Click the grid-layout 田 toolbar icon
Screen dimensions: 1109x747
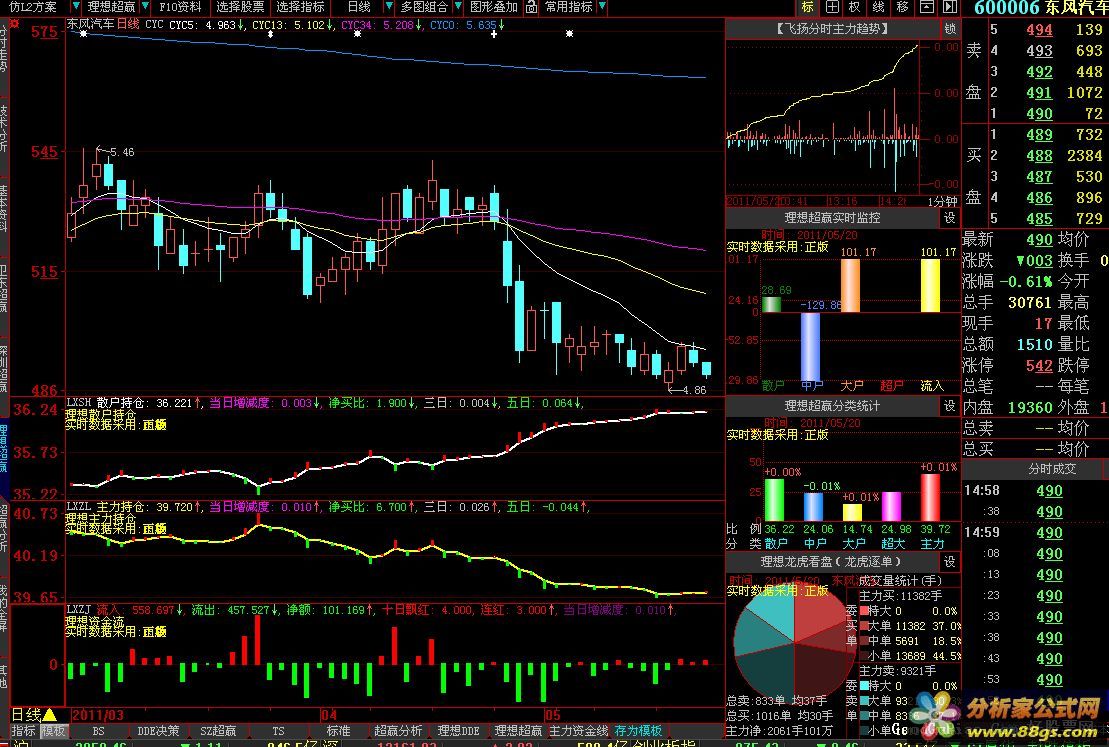(x=832, y=7)
